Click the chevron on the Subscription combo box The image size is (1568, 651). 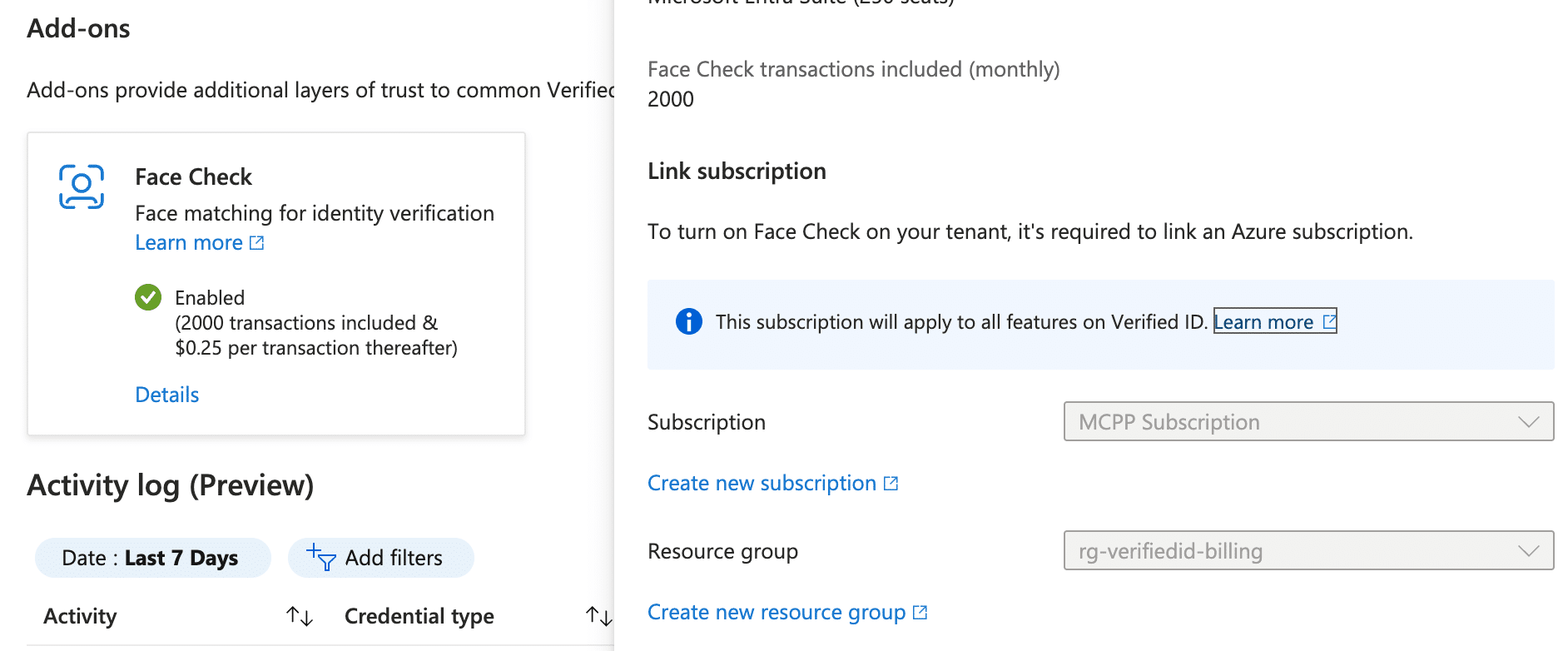(1528, 422)
